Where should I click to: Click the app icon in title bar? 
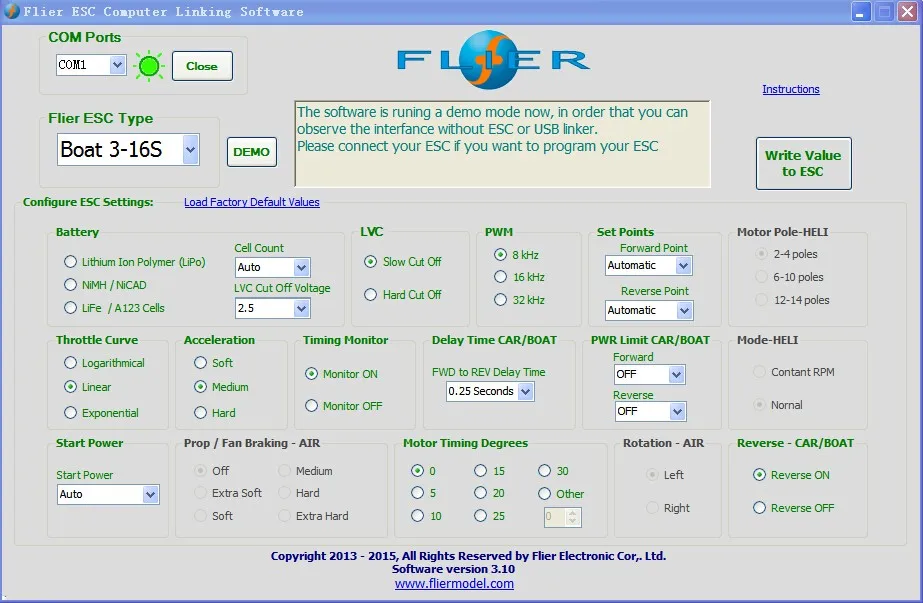(x=11, y=11)
